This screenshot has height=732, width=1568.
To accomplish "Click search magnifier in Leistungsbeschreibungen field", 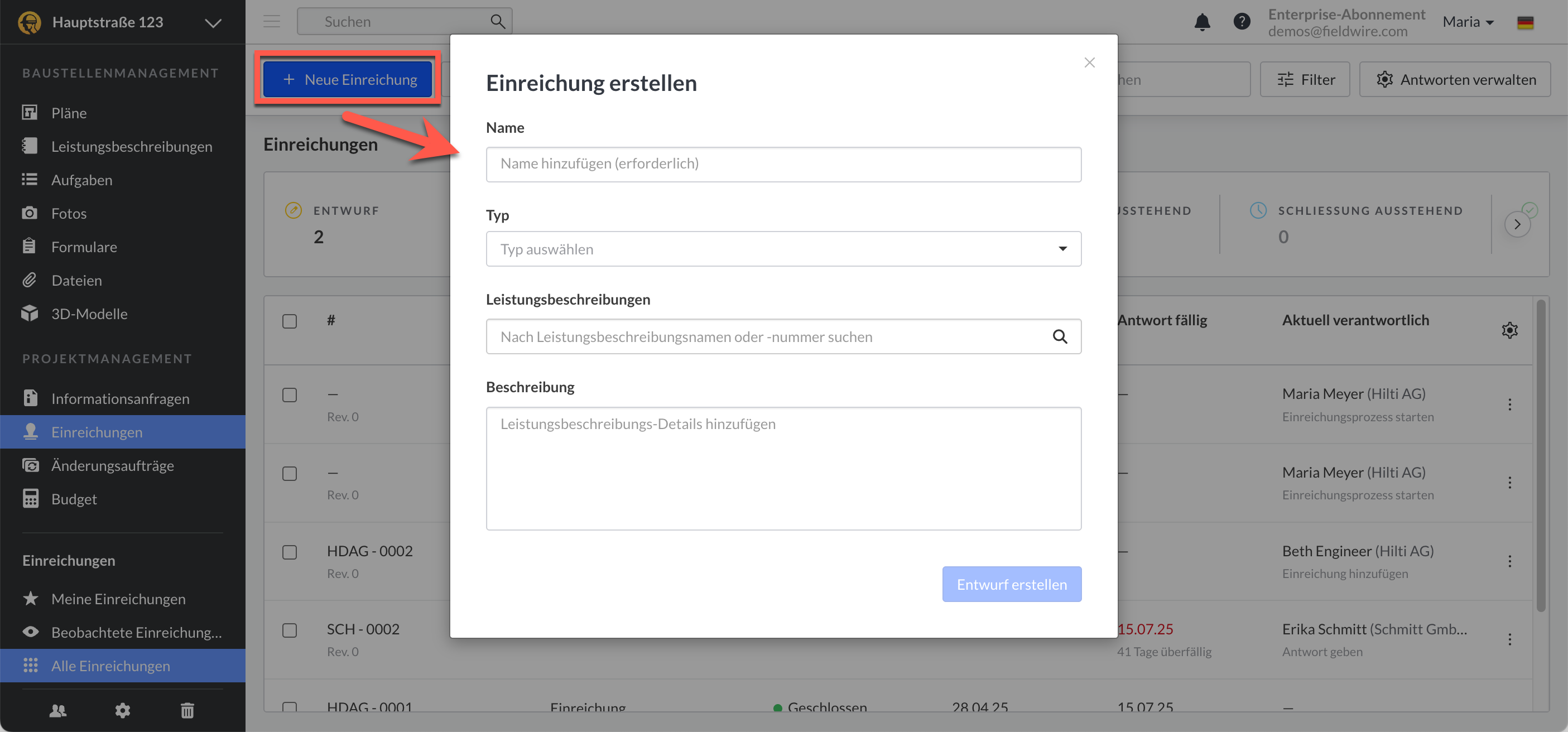I will point(1059,336).
